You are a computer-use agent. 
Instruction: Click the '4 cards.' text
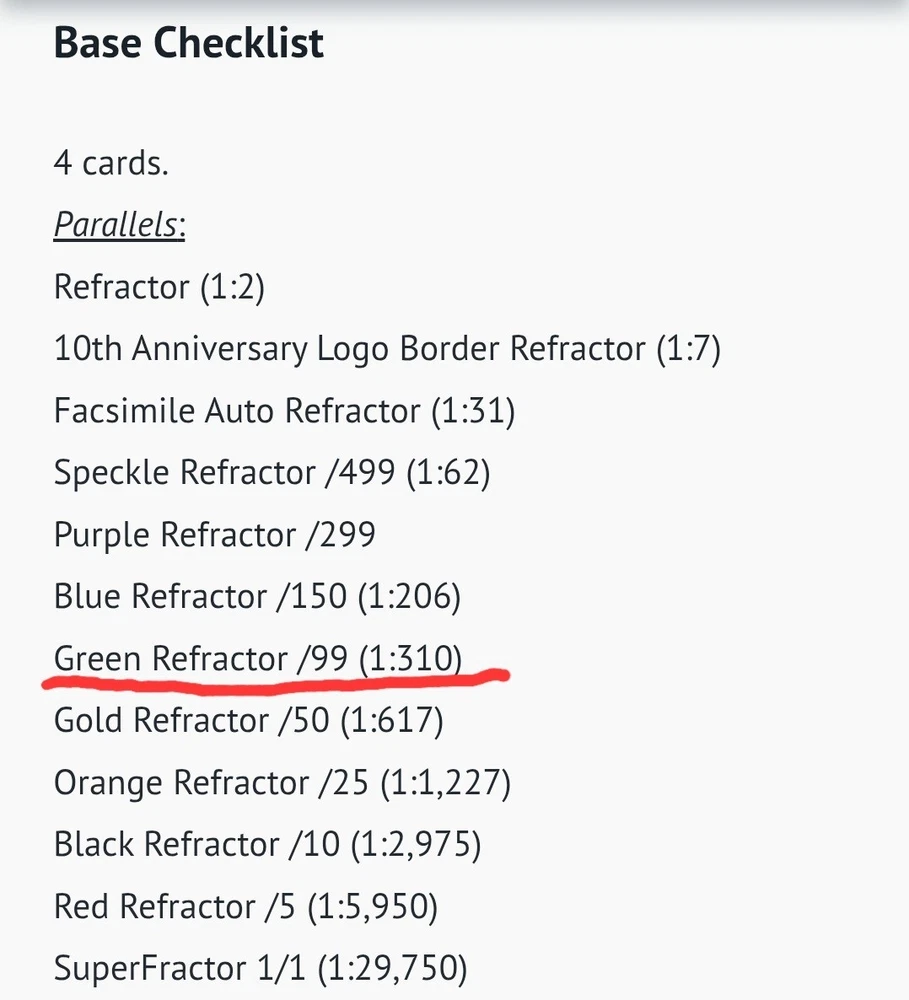coord(111,163)
